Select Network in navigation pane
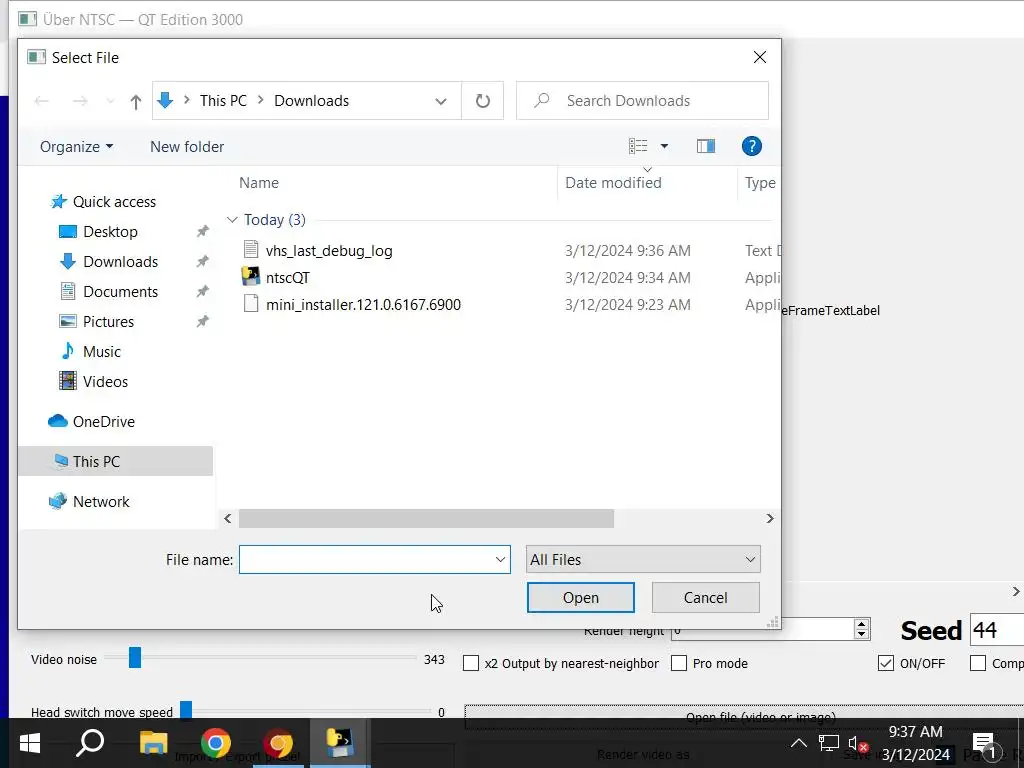 coord(101,502)
